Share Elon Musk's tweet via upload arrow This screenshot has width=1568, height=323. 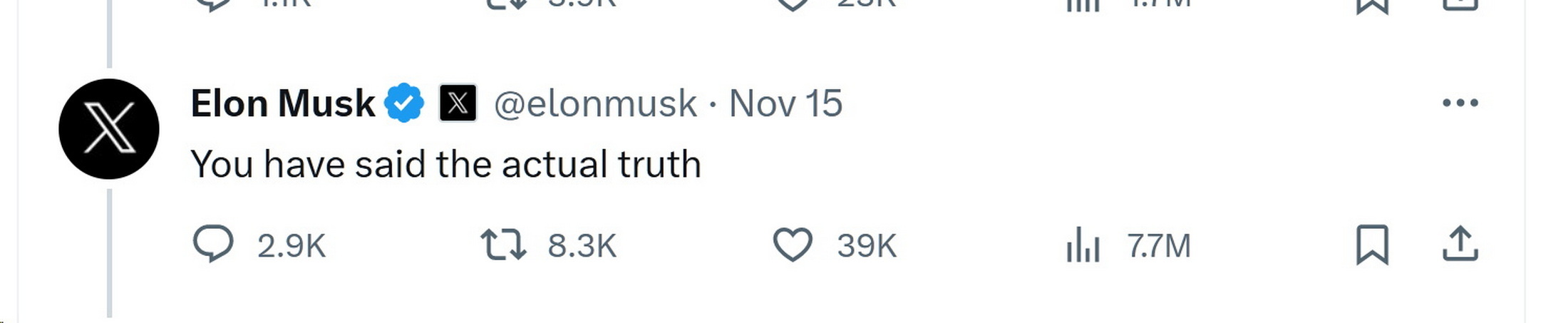1460,245
